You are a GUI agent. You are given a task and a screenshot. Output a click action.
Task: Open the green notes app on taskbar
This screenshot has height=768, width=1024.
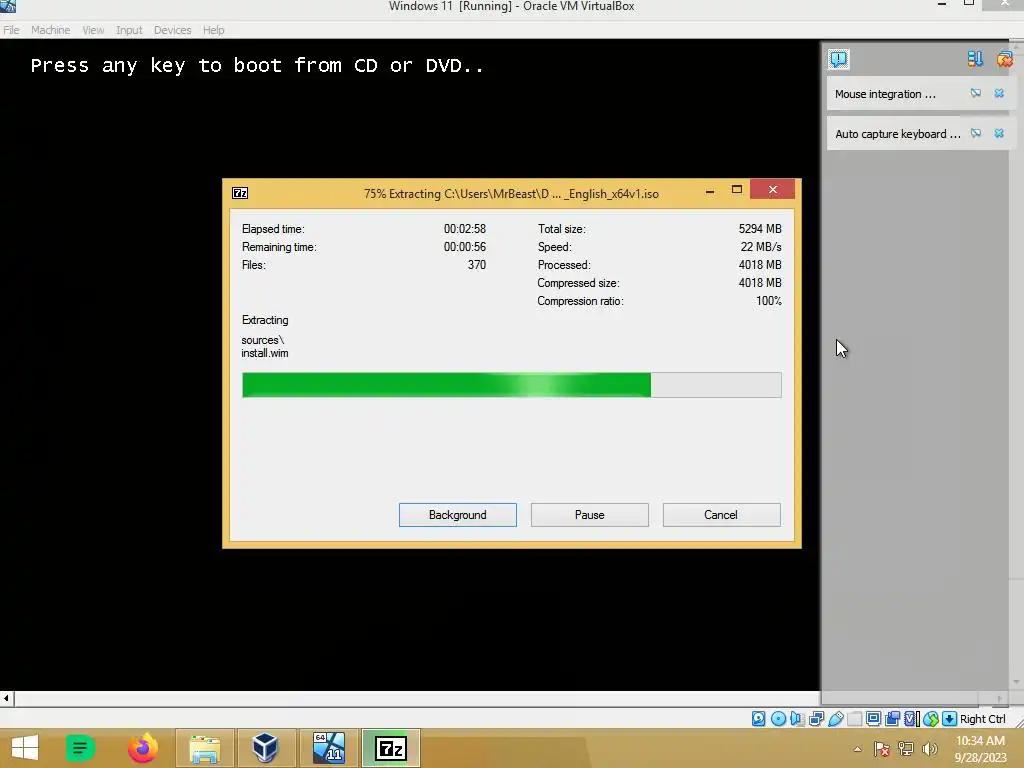coord(80,748)
